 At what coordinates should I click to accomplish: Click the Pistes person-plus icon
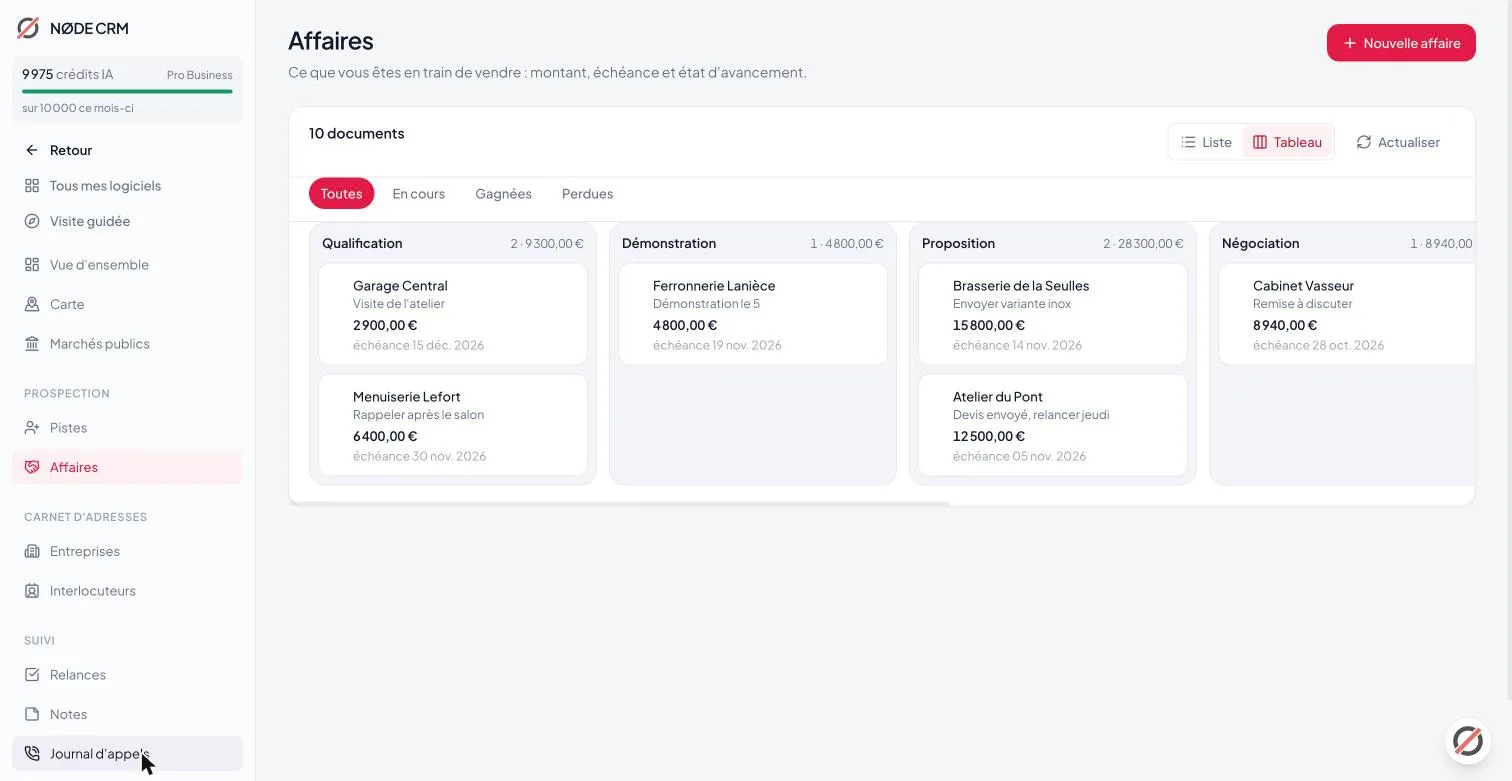click(x=32, y=428)
